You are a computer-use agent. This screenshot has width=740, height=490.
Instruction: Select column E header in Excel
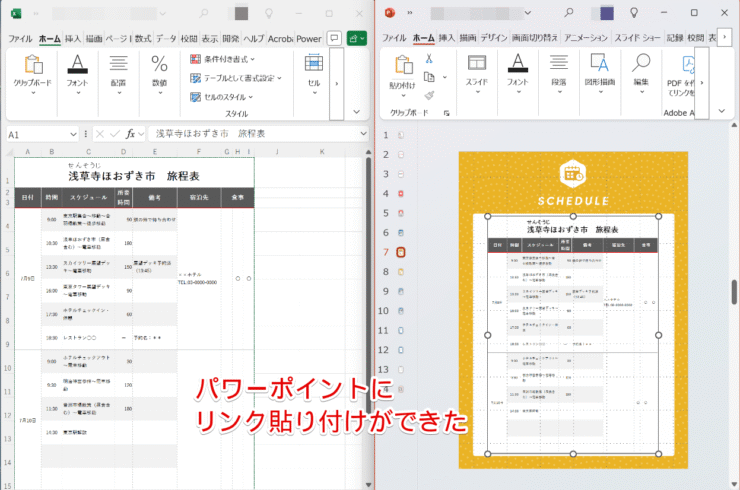tap(155, 152)
